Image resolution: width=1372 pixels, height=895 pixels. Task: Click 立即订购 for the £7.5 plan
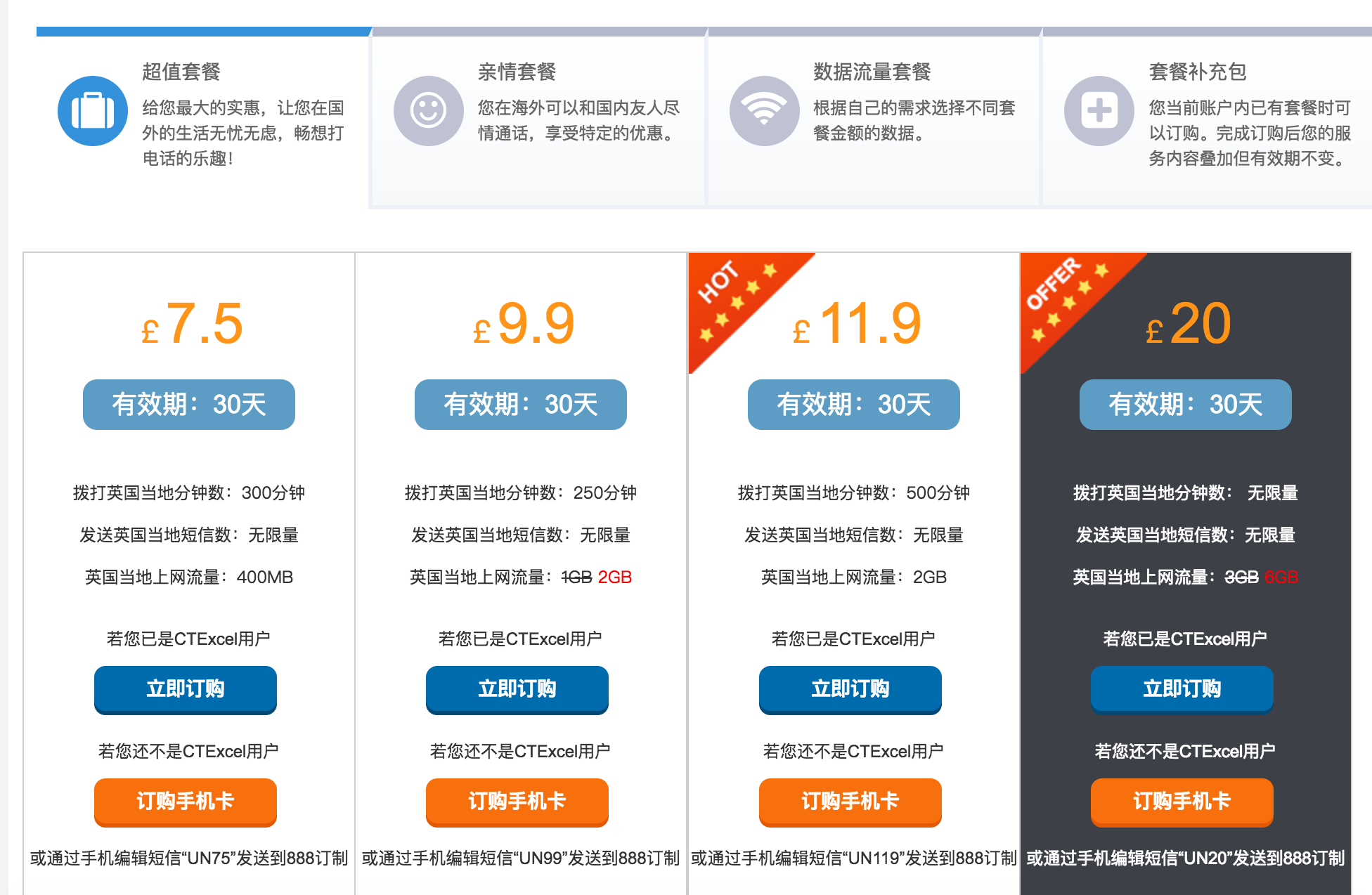pos(186,690)
